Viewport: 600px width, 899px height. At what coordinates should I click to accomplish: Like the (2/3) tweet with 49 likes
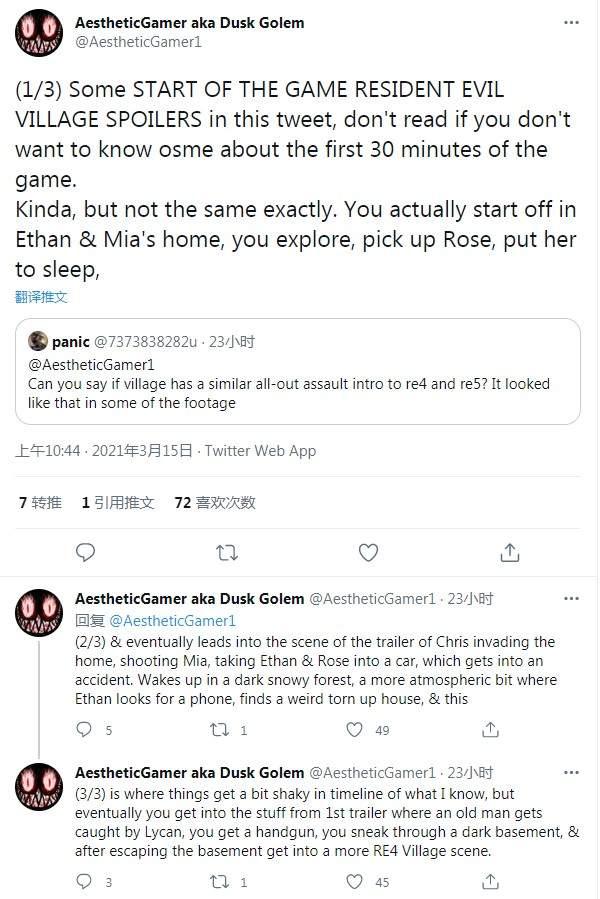[x=354, y=730]
